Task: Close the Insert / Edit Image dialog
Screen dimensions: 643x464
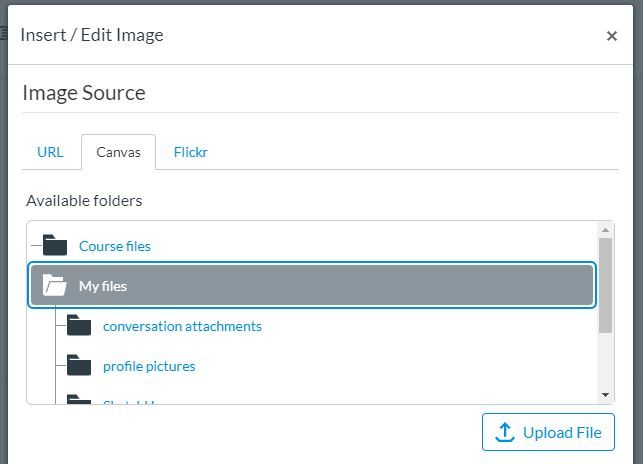Action: tap(611, 36)
